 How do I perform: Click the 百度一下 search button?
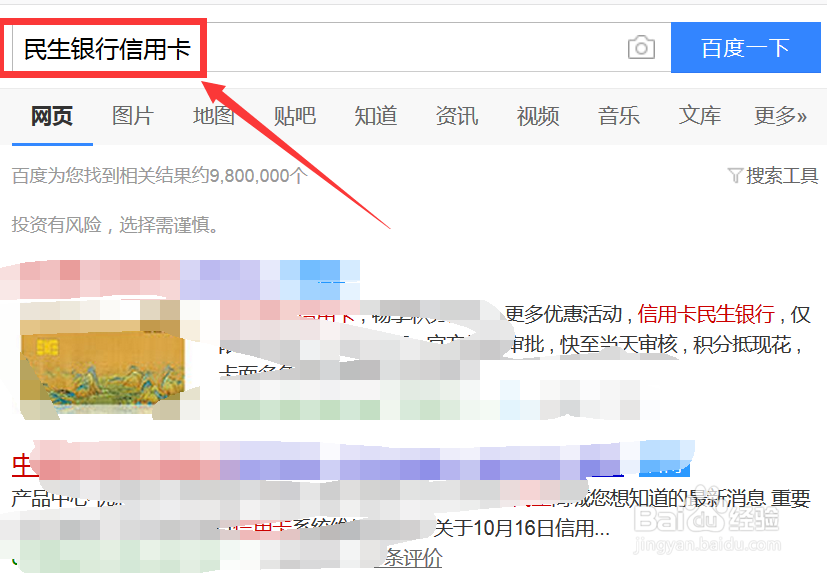(746, 47)
